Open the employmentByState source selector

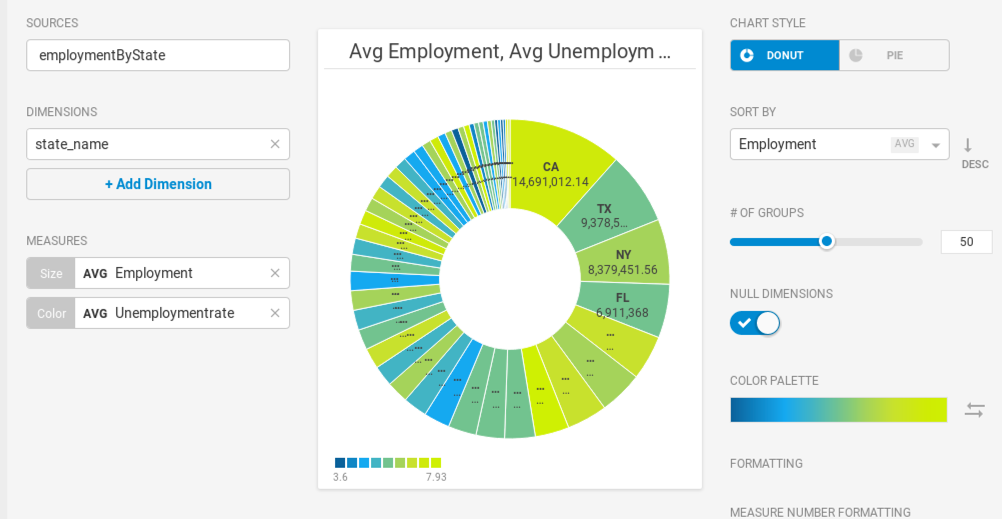click(x=158, y=56)
